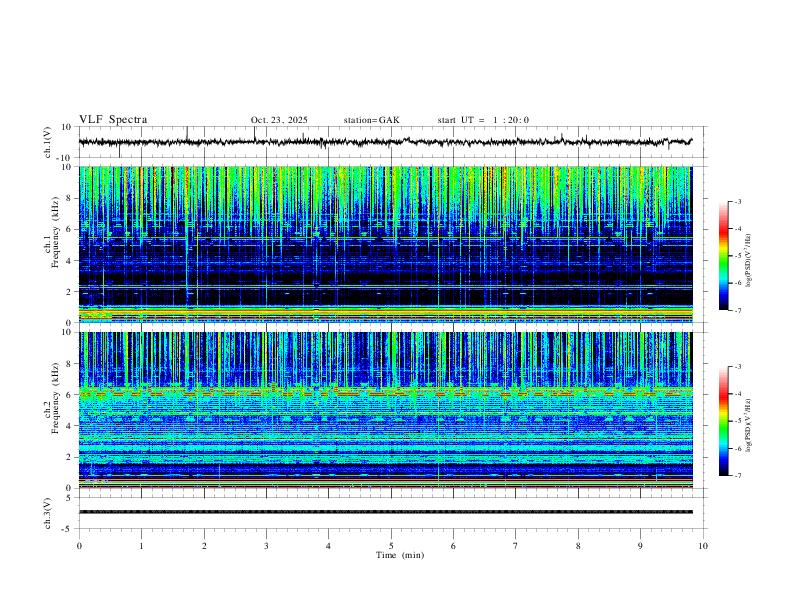Click the ch.2 spectrogram color scale bar
Image resolution: width=792 pixels, height=612 pixels.
(724, 421)
